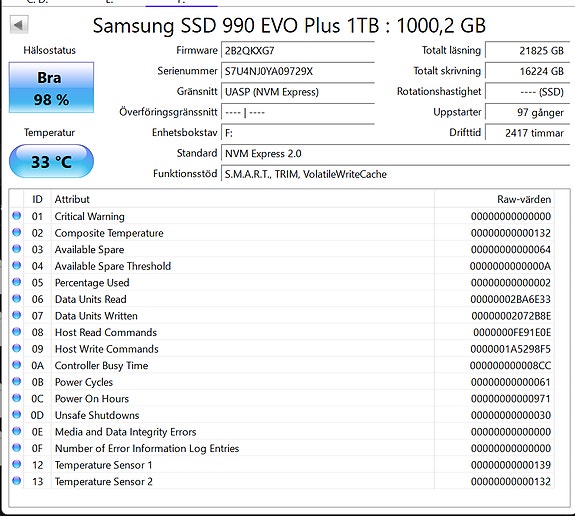575x516 pixels.
Task: Click raw value 0000002072B8E
Action: click(x=511, y=316)
